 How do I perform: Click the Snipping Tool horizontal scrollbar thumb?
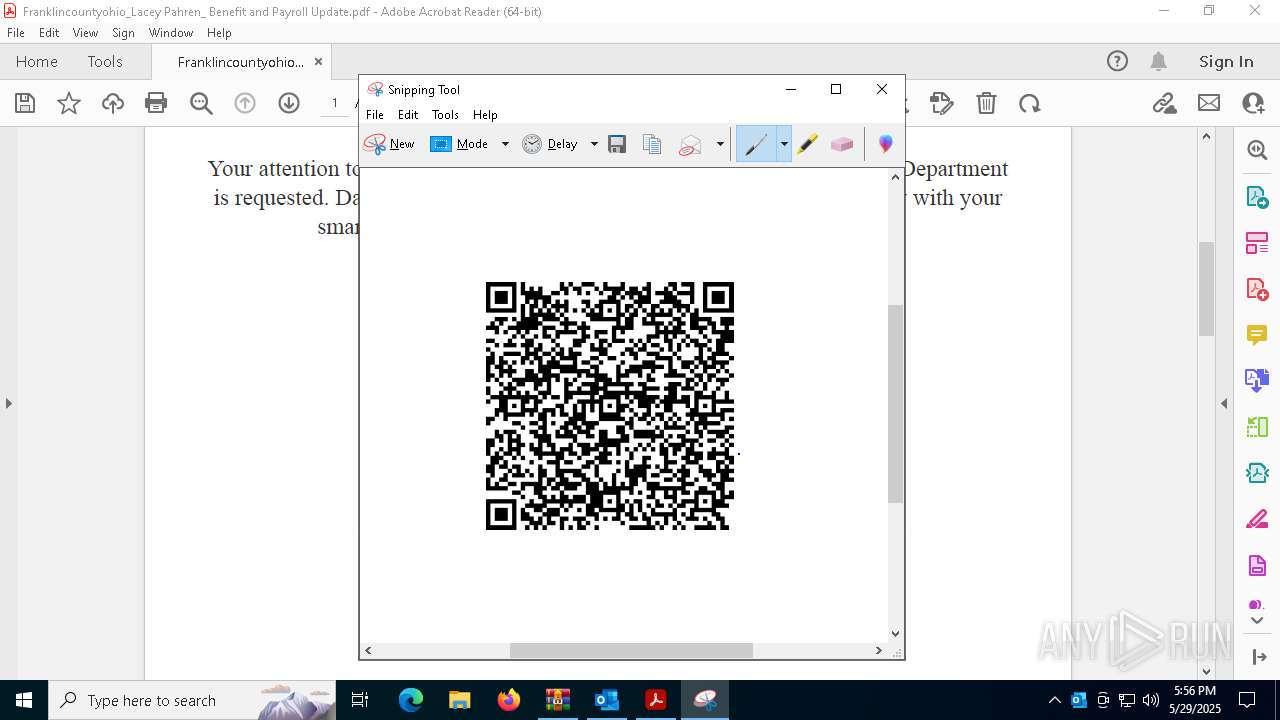click(x=631, y=650)
